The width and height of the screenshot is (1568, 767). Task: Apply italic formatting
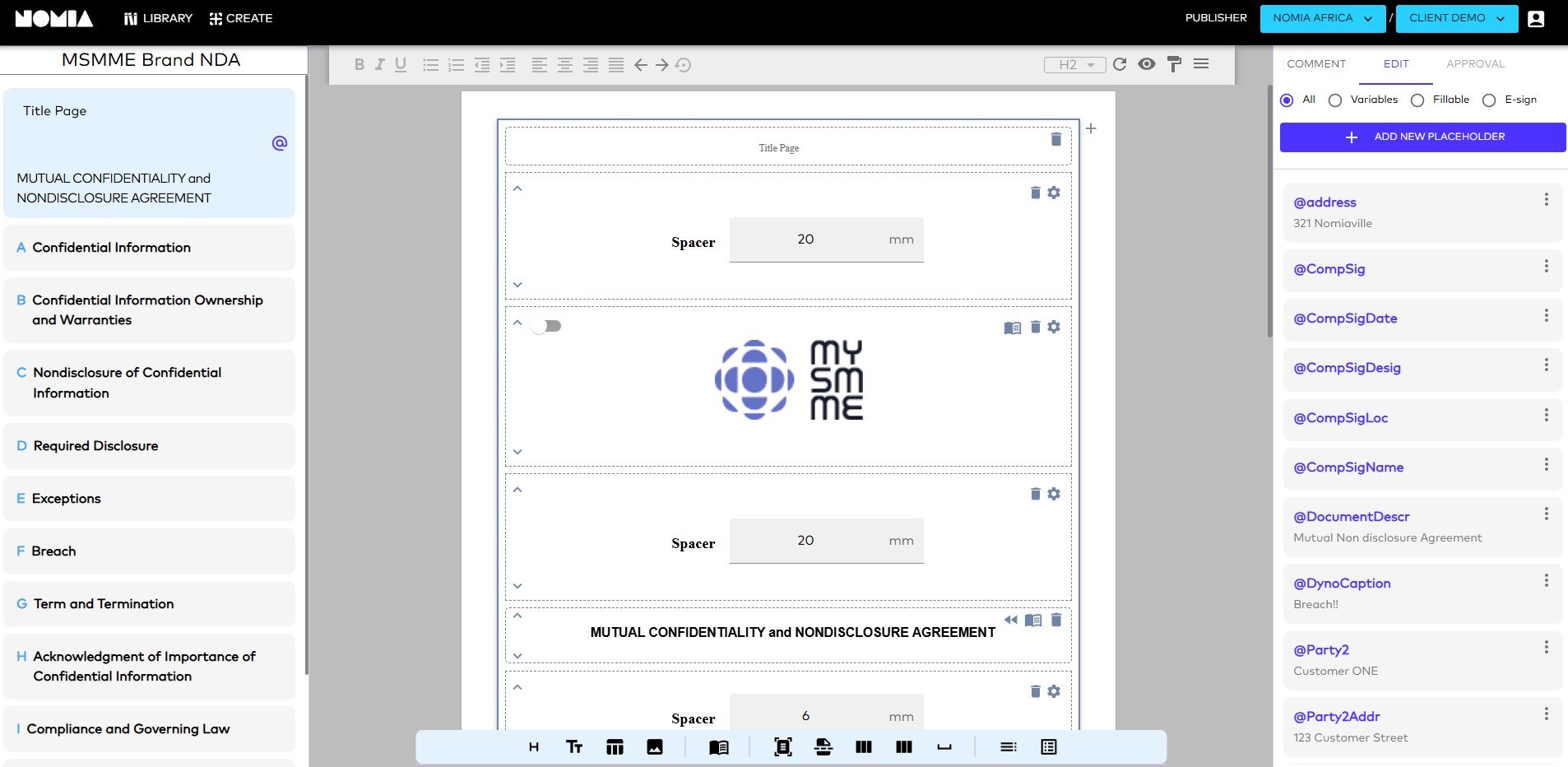[x=379, y=64]
